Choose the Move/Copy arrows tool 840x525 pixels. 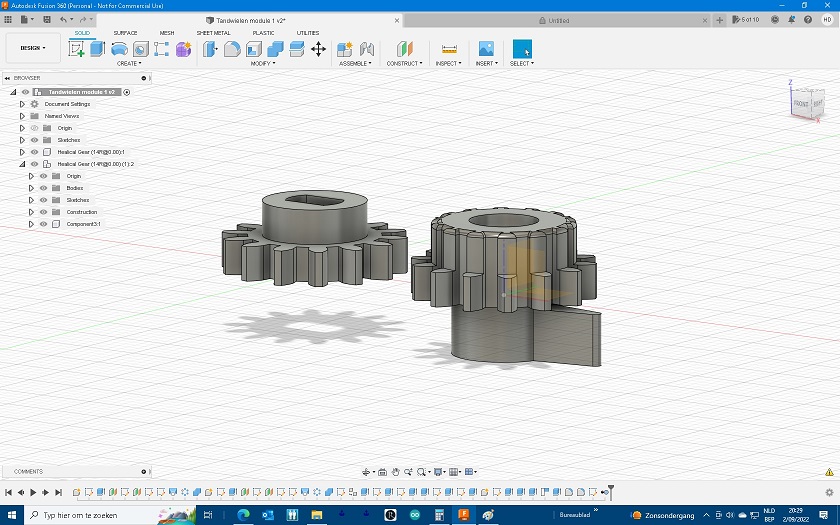click(318, 49)
